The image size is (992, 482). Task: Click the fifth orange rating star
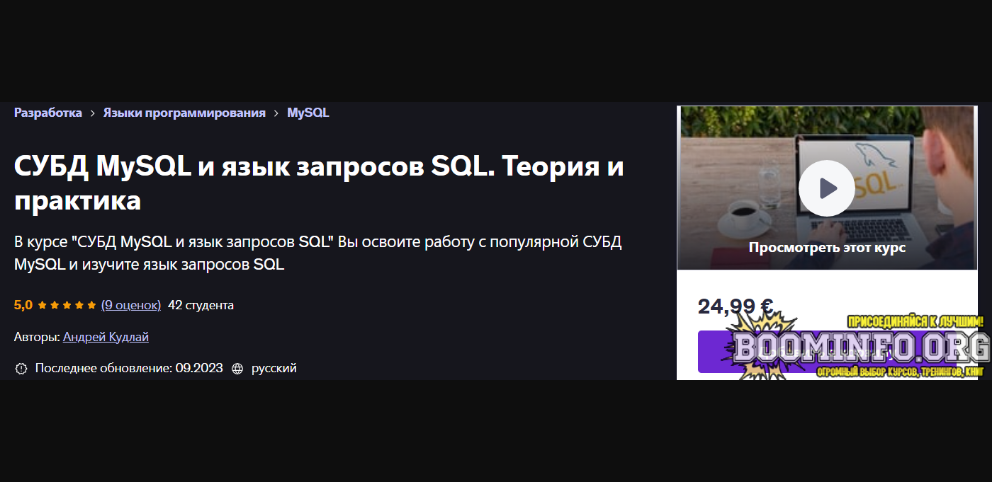click(x=92, y=306)
